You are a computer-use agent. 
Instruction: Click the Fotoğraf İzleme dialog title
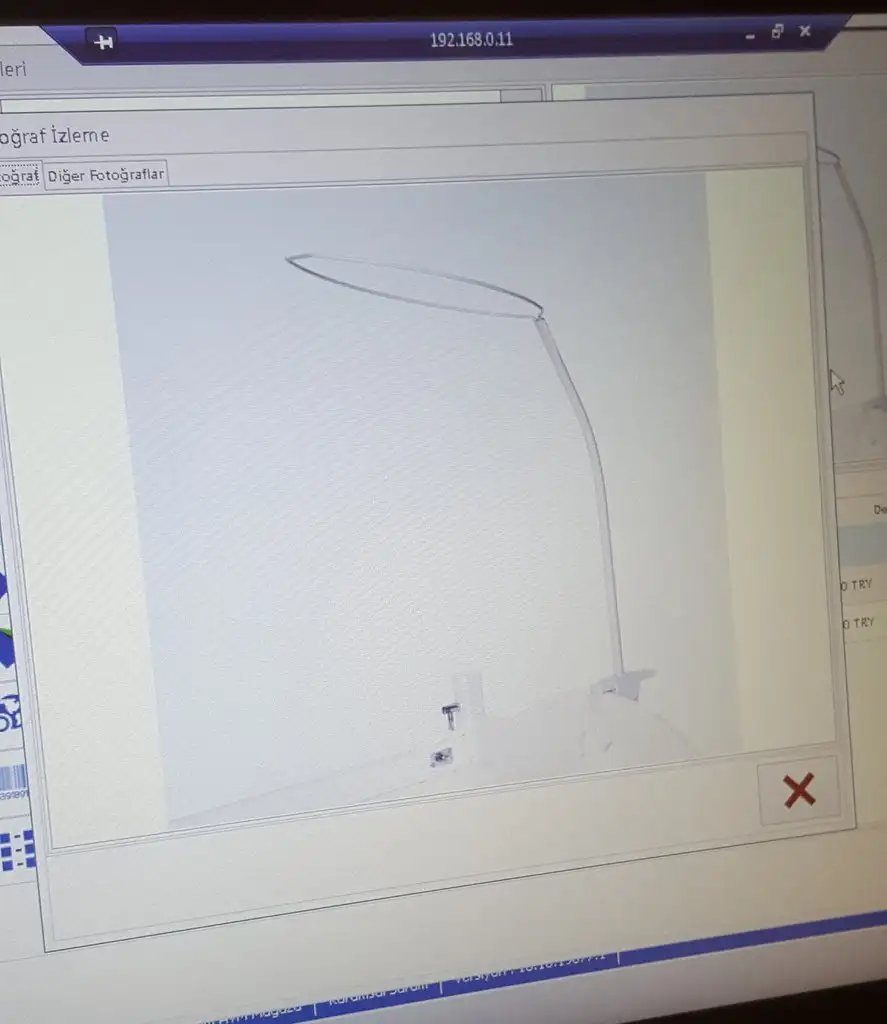pos(55,136)
